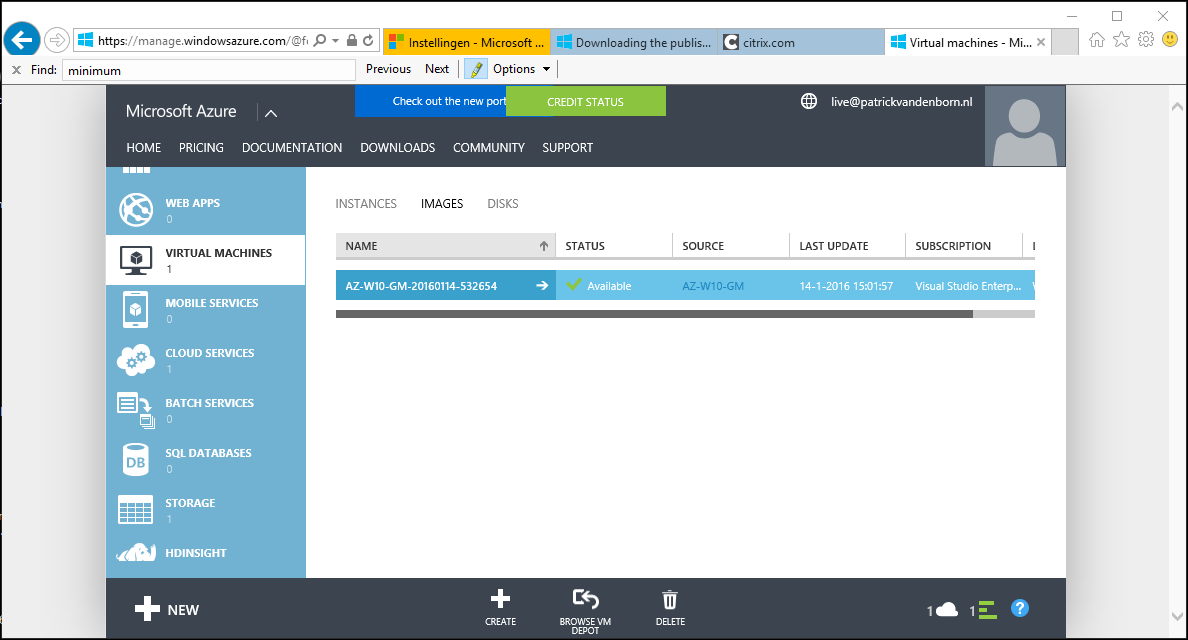Screen dimensions: 1188x640
Task: Click the cloud notifications count icon
Action: pyautogui.click(x=943, y=610)
